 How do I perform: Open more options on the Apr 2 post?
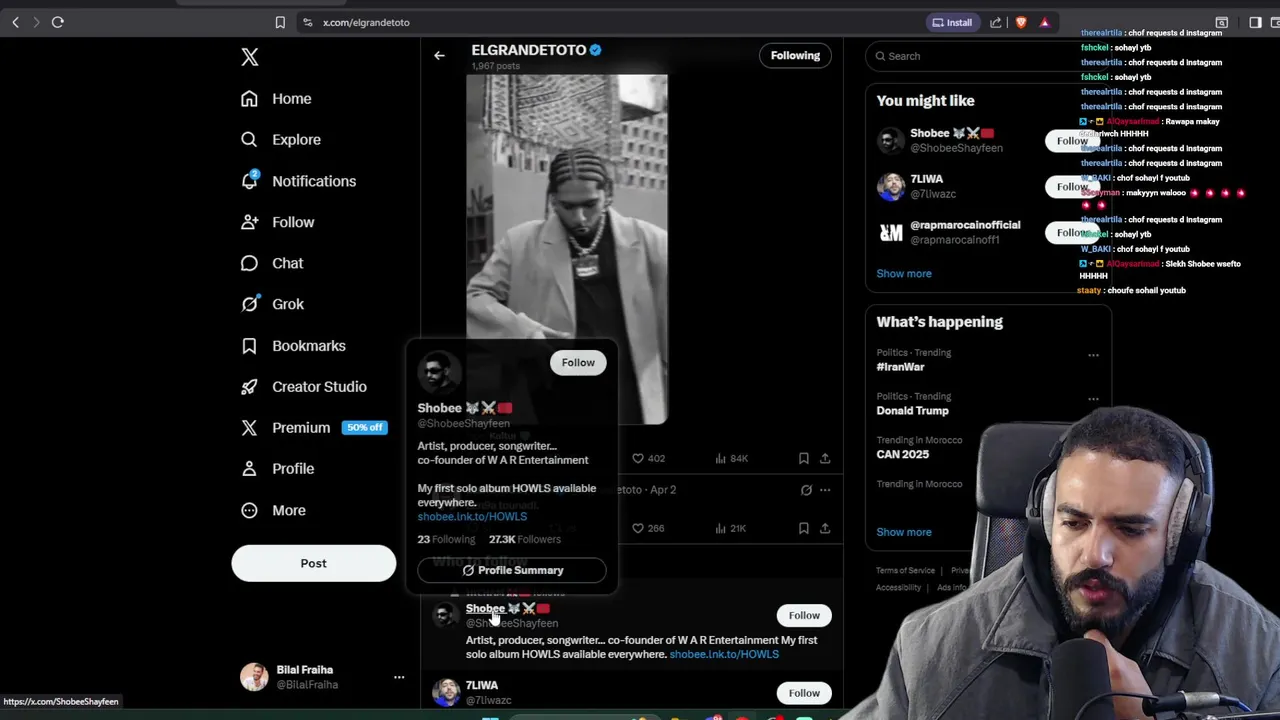(x=825, y=490)
